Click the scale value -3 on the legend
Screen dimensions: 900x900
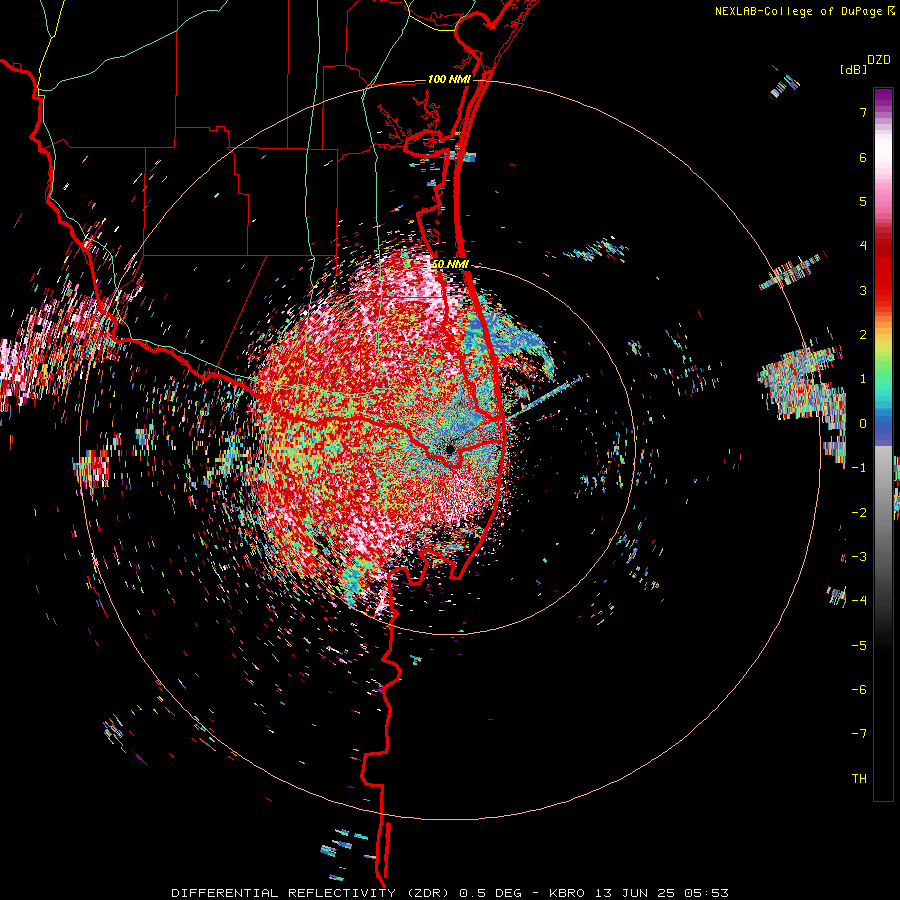[x=859, y=557]
